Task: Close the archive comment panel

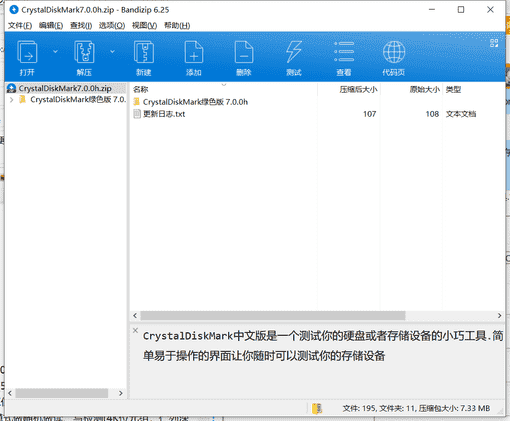Action: coord(135,330)
